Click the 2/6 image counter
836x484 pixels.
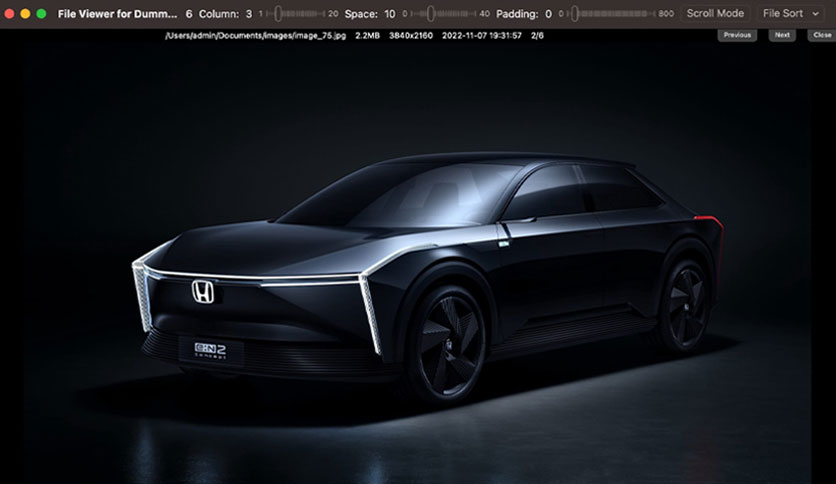point(537,36)
